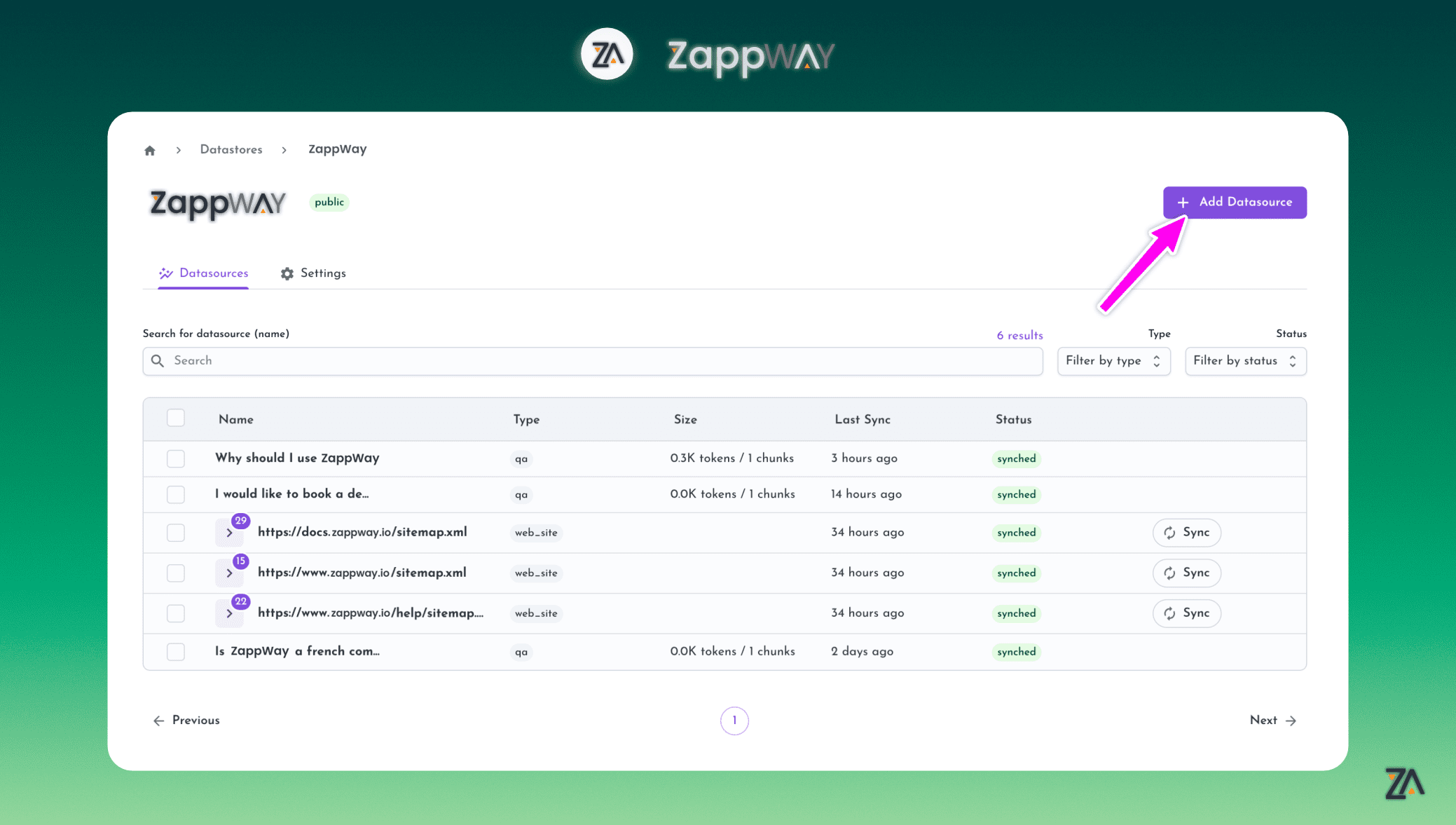Select checkbox for 'Is ZappWay a french com...' row
The image size is (1456, 825).
(x=176, y=652)
